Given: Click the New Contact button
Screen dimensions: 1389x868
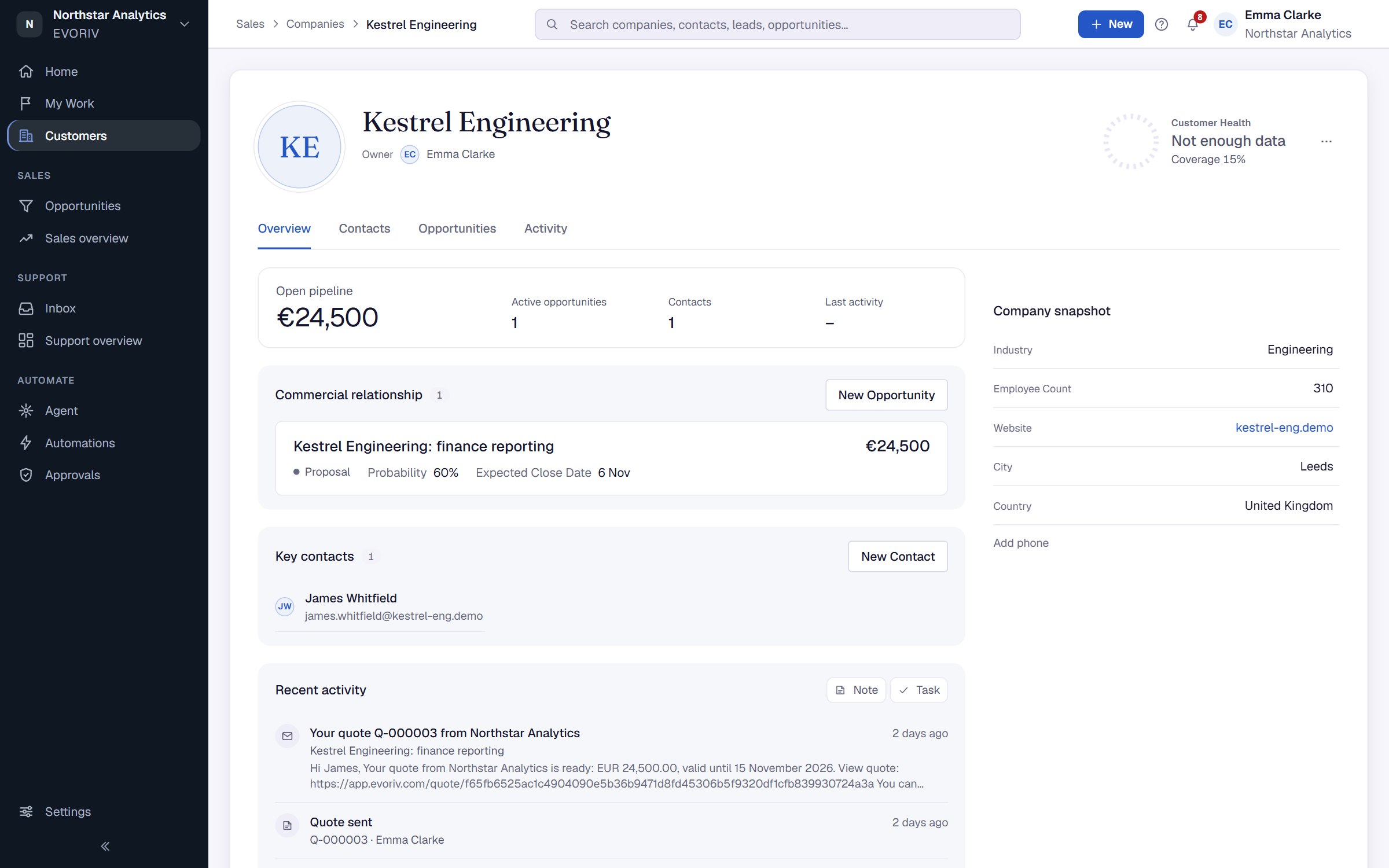Looking at the screenshot, I should [898, 556].
